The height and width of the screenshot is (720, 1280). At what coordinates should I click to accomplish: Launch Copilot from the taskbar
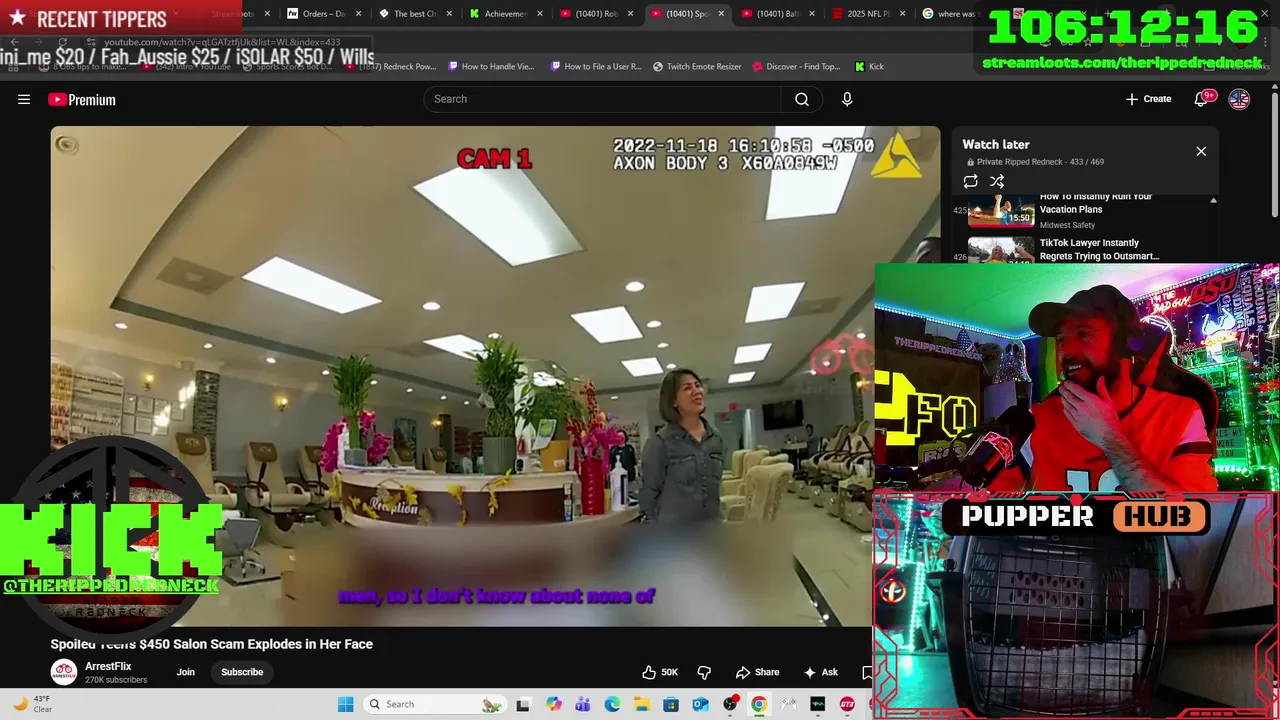click(554, 704)
